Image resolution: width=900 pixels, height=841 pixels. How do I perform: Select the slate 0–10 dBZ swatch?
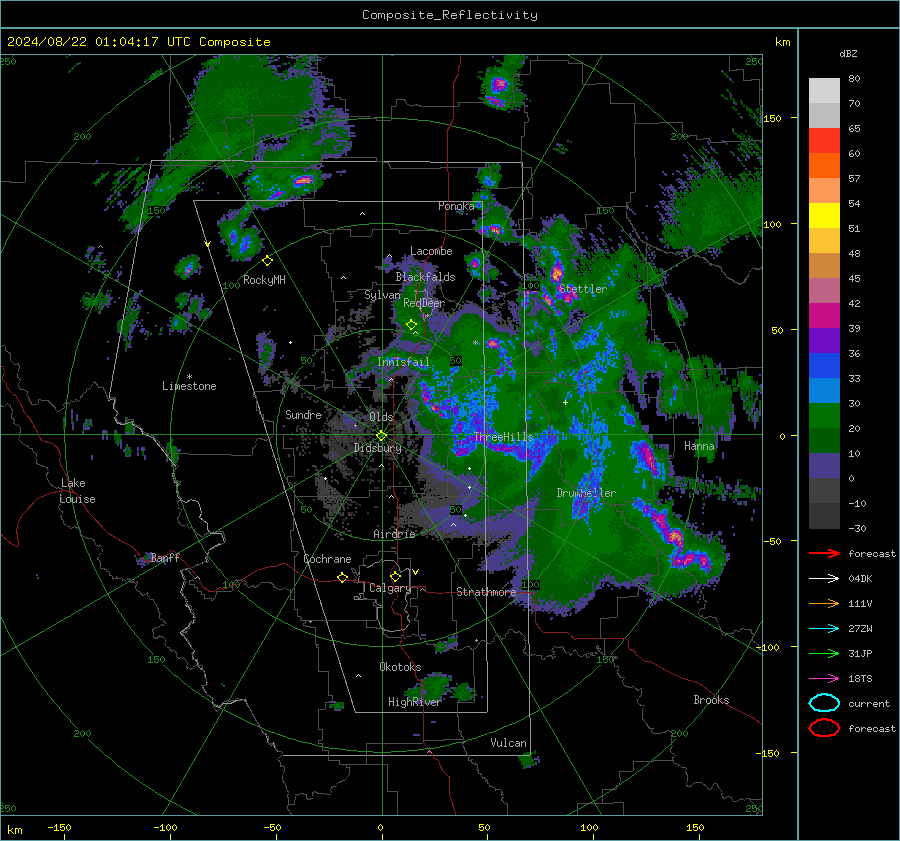coord(824,466)
